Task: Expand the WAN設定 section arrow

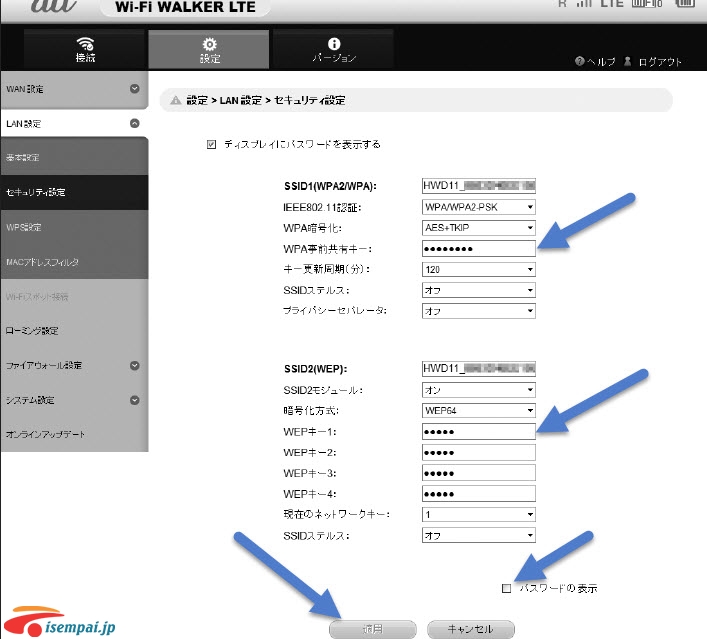Action: tap(134, 88)
